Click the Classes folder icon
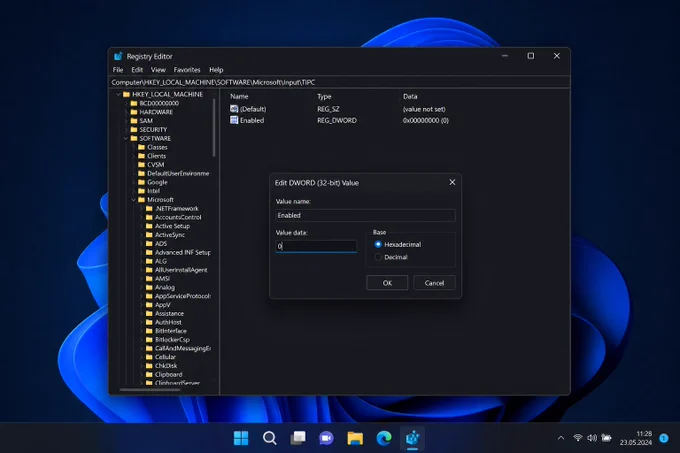The image size is (680, 453). click(141, 147)
